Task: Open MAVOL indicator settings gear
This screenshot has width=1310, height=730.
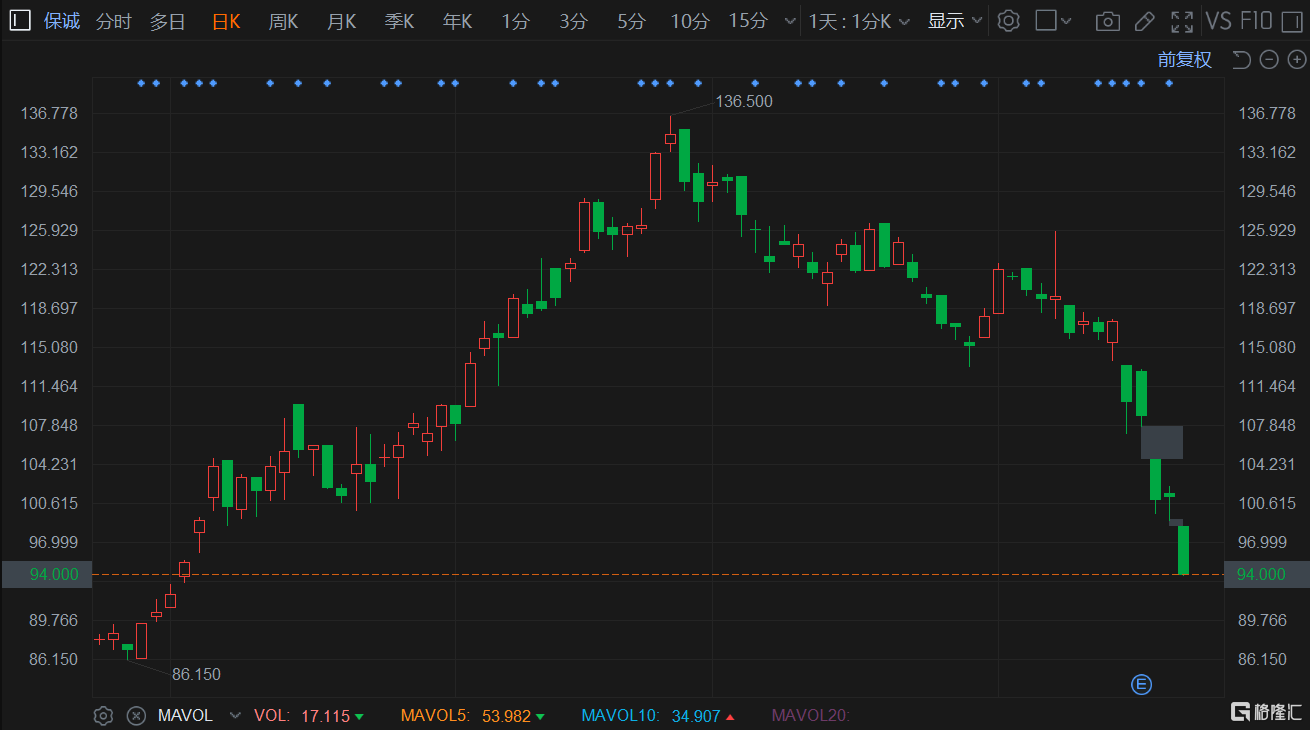Action: click(x=103, y=716)
